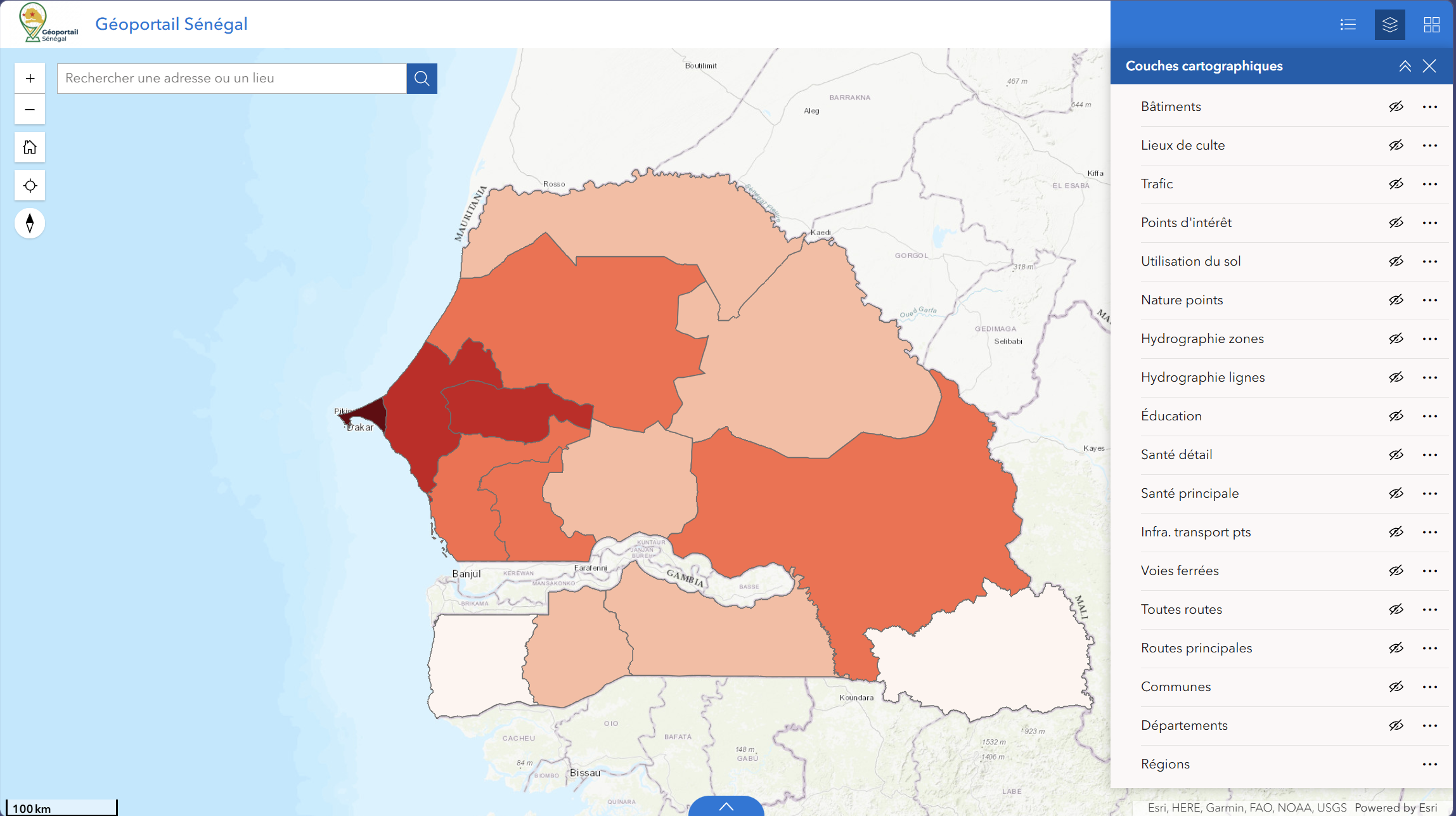The image size is (1456, 816).
Task: Activate the Locate me tool
Action: [x=29, y=185]
